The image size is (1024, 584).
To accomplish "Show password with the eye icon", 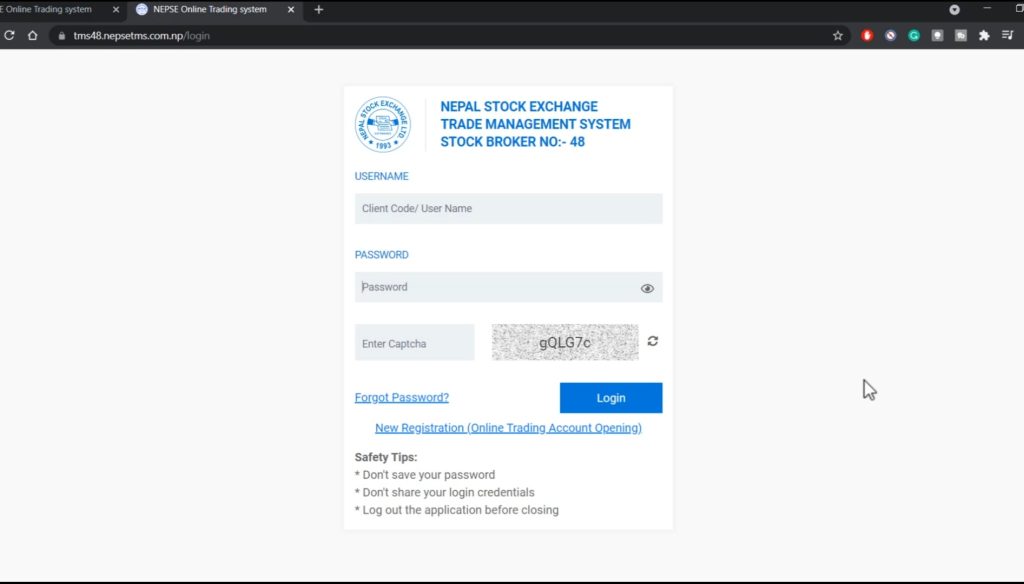I will [x=647, y=288].
